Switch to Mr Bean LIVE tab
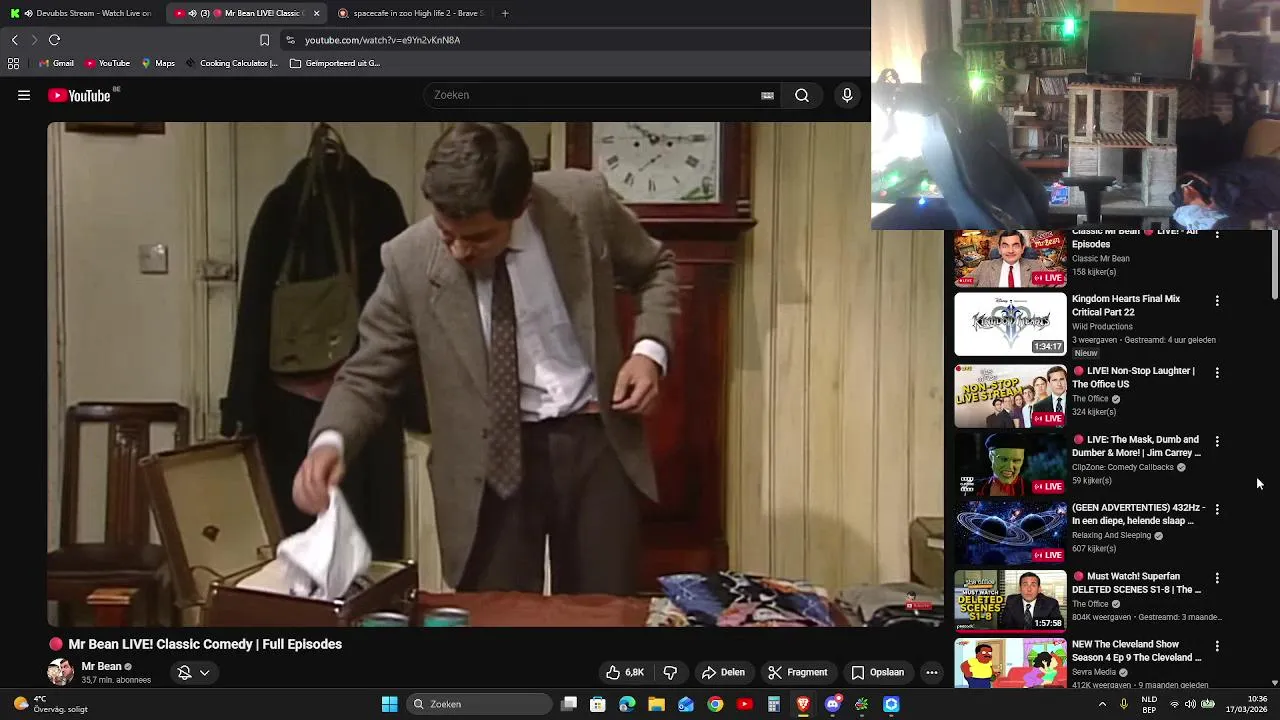 click(247, 13)
